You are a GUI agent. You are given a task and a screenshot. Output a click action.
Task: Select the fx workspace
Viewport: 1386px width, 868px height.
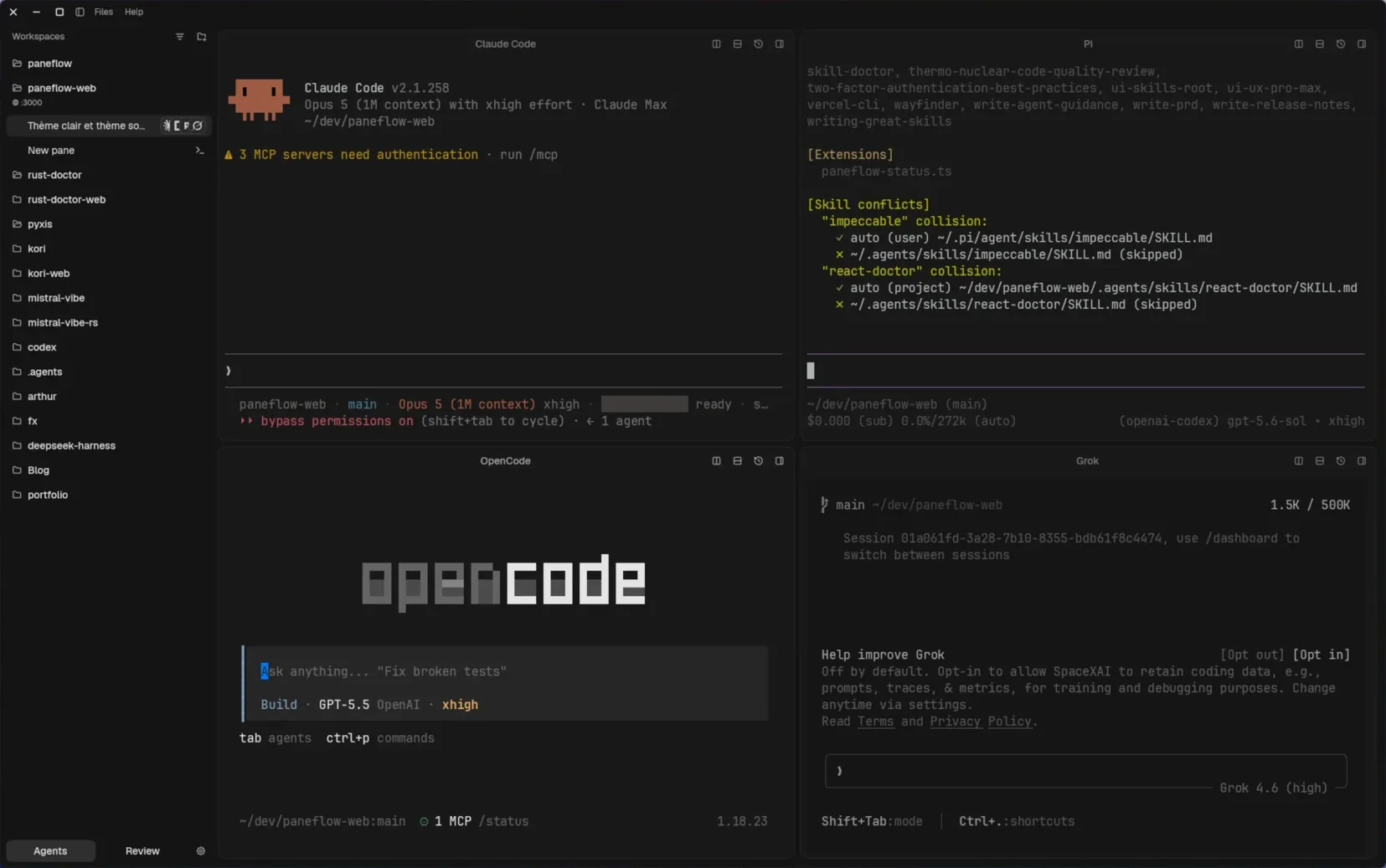107,421
